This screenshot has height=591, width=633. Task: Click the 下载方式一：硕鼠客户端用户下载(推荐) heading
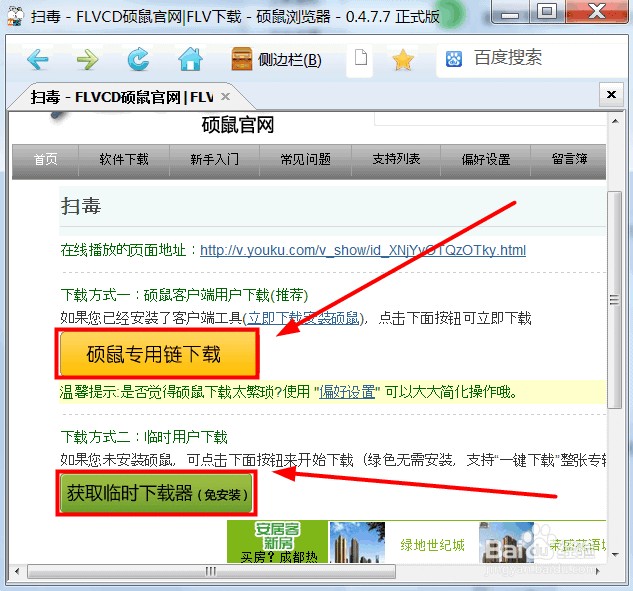[x=184, y=295]
